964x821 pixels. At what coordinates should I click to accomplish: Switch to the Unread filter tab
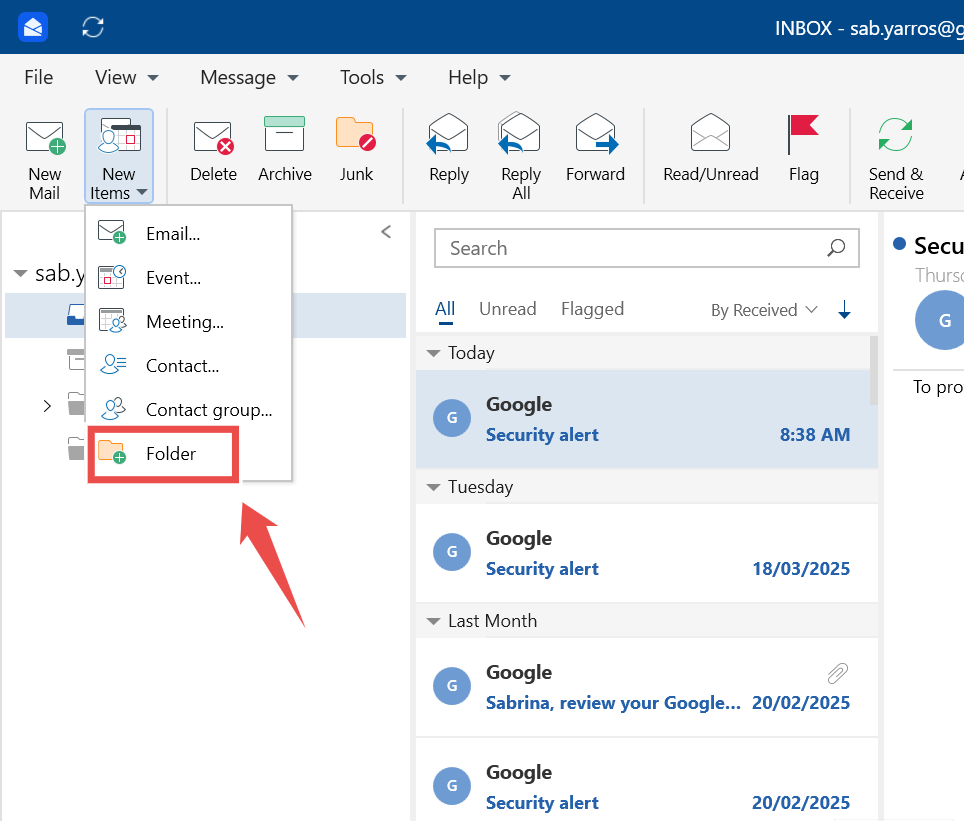click(508, 309)
